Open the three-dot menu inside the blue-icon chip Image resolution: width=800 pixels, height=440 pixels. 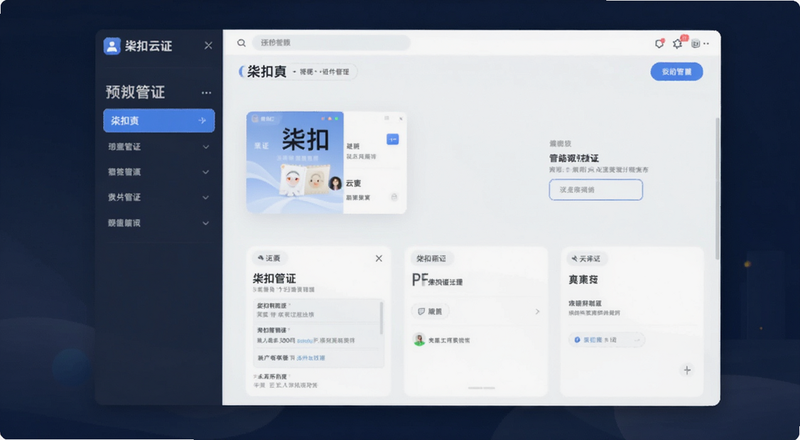click(637, 340)
